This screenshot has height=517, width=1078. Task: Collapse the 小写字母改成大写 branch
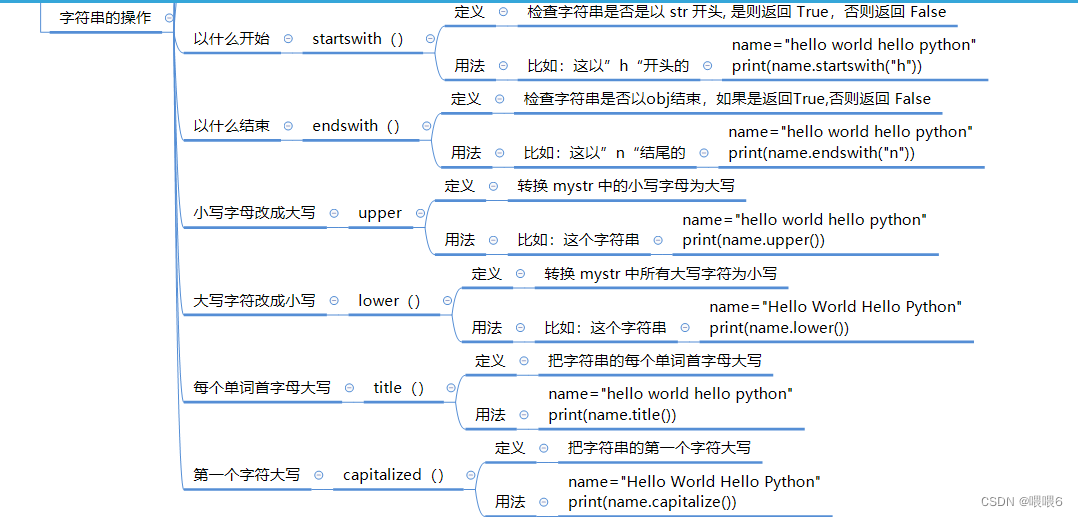coord(333,214)
